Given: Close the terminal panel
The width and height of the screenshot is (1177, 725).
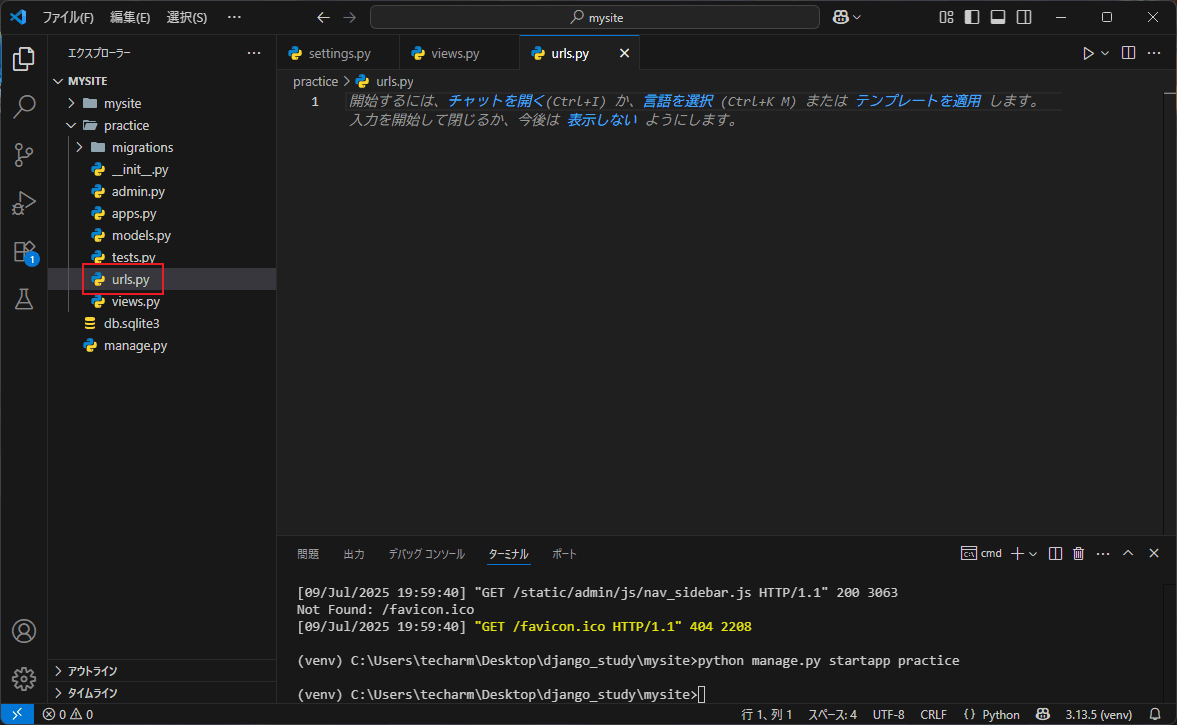Looking at the screenshot, I should [1154, 553].
